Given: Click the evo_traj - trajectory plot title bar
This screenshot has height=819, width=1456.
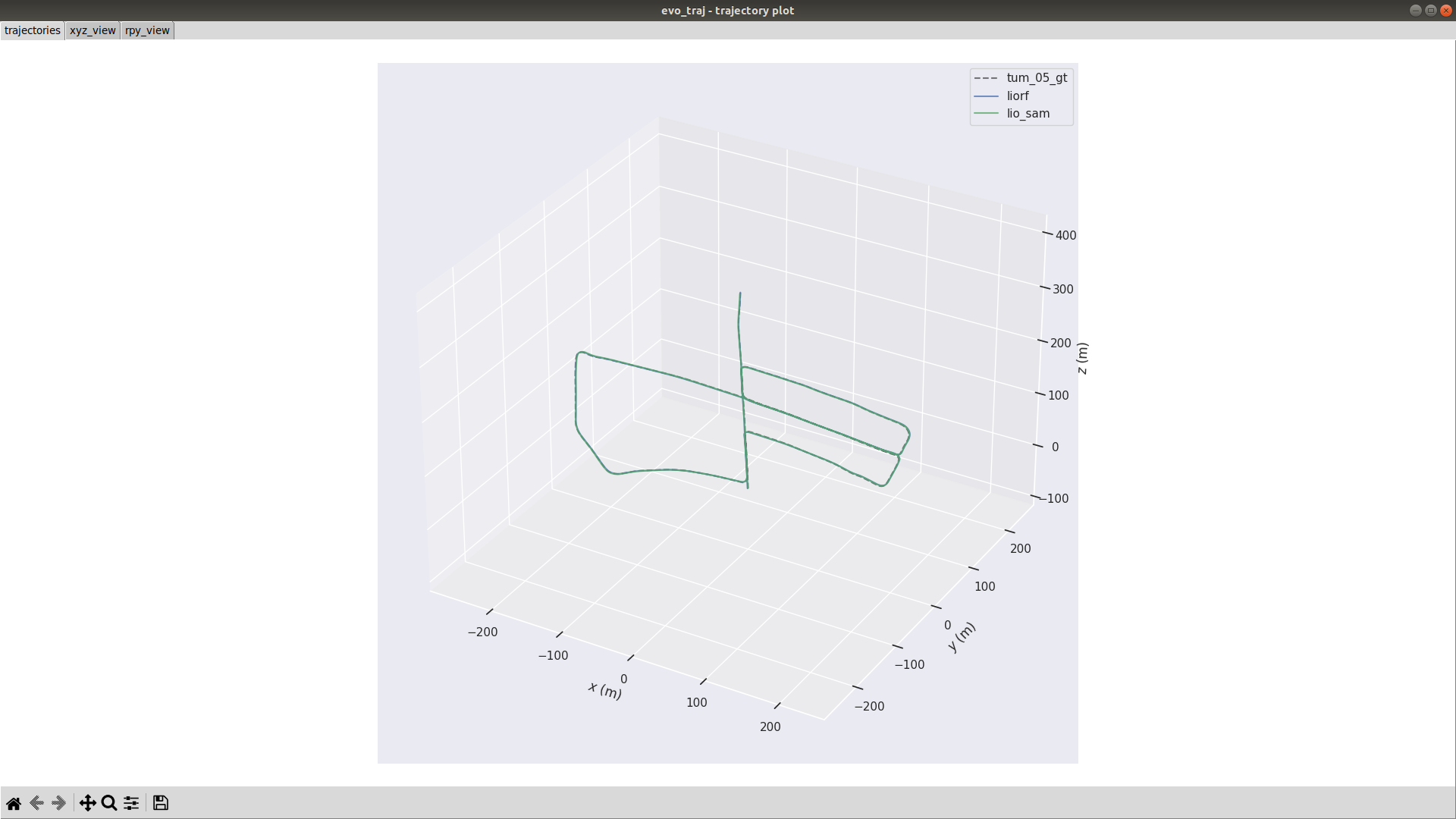Looking at the screenshot, I should [x=727, y=11].
